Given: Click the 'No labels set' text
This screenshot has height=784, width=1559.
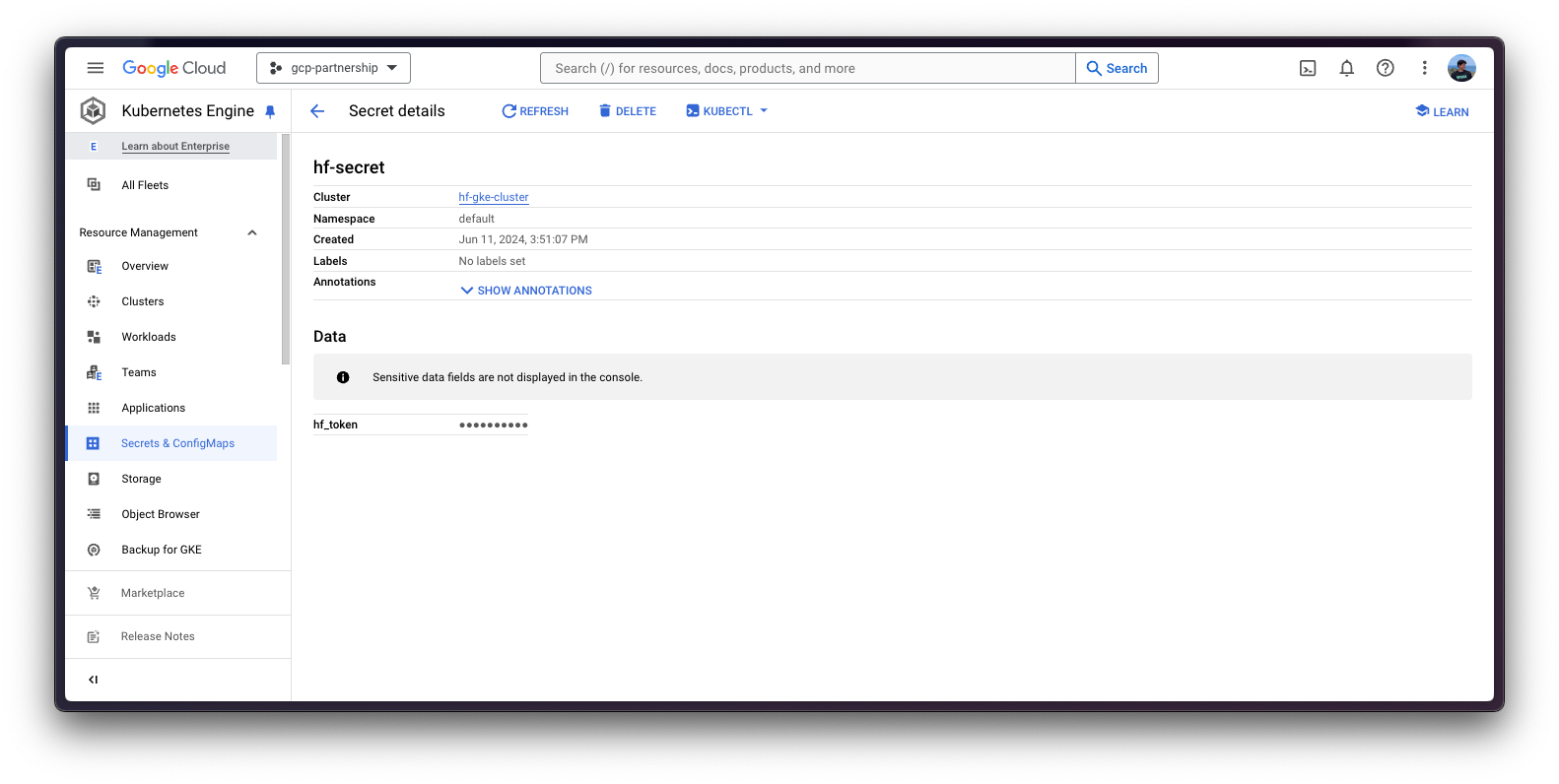Looking at the screenshot, I should [x=492, y=261].
